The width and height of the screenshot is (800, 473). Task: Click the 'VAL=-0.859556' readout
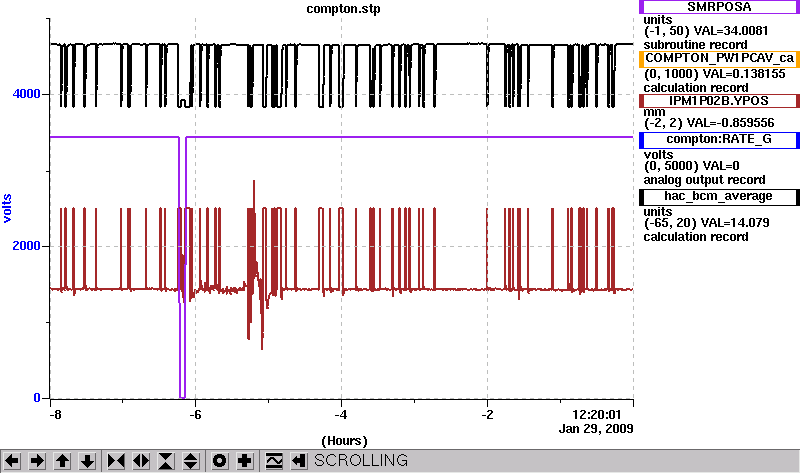[x=731, y=123]
